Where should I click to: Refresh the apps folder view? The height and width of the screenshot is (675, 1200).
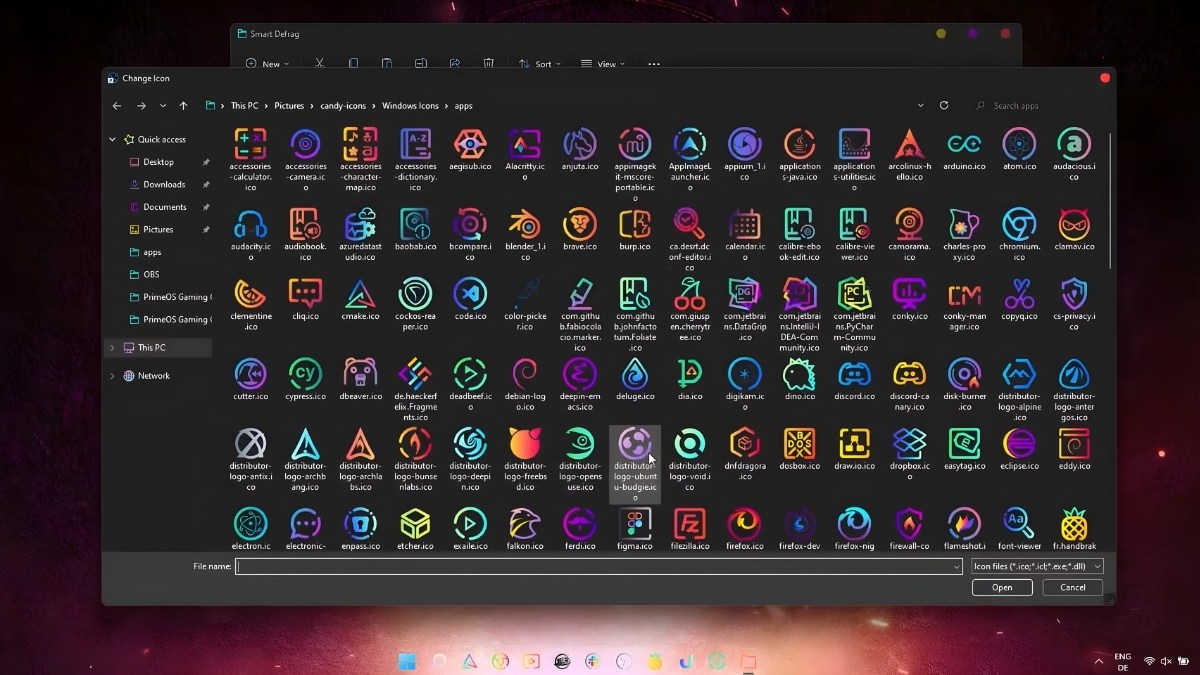[x=944, y=105]
